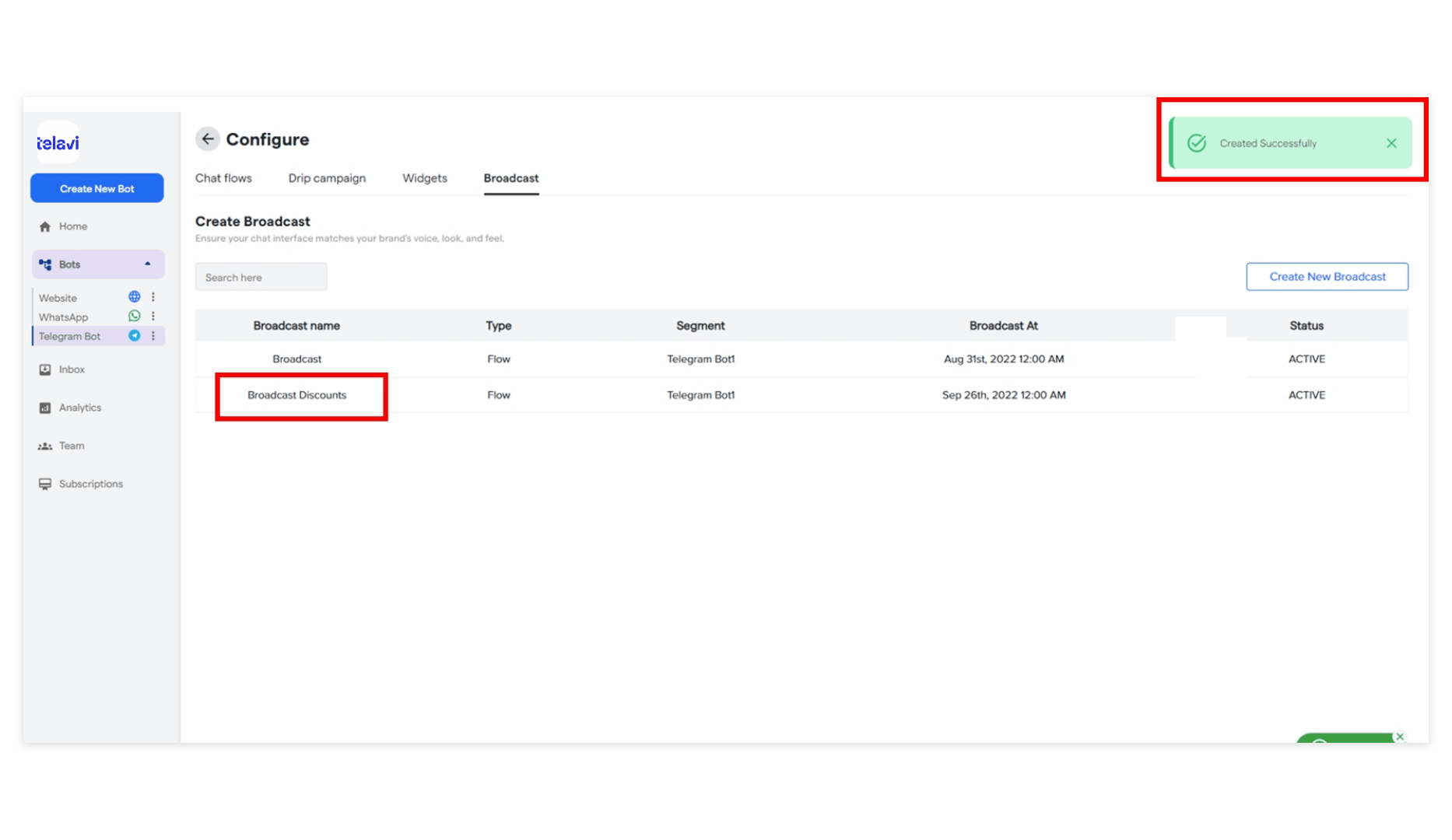The image size is (1452, 840).
Task: Select Telegram Bot in sidebar
Action: [x=70, y=336]
